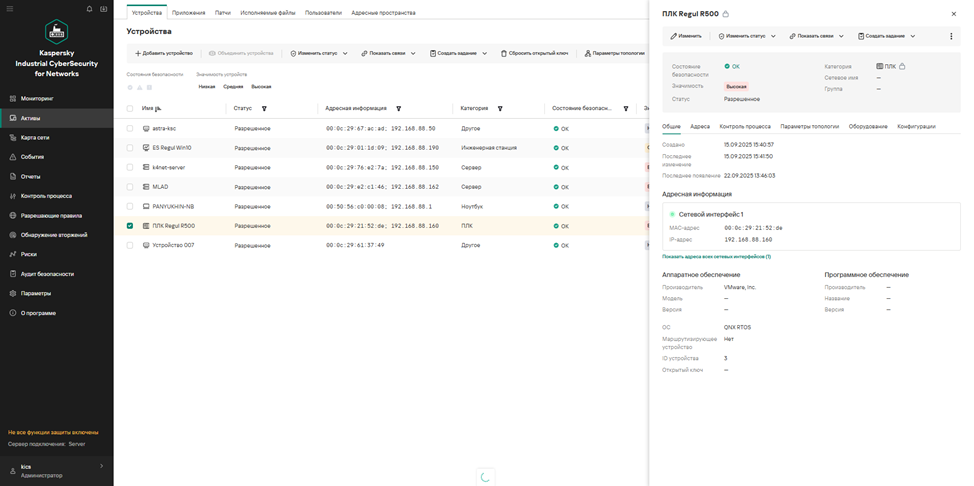
Task: Switch to Адресные пространства tab
Action: [x=383, y=12]
